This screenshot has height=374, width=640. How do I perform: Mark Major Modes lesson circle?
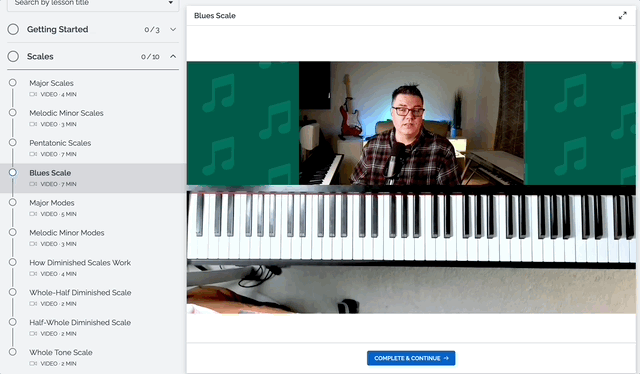(x=13, y=202)
